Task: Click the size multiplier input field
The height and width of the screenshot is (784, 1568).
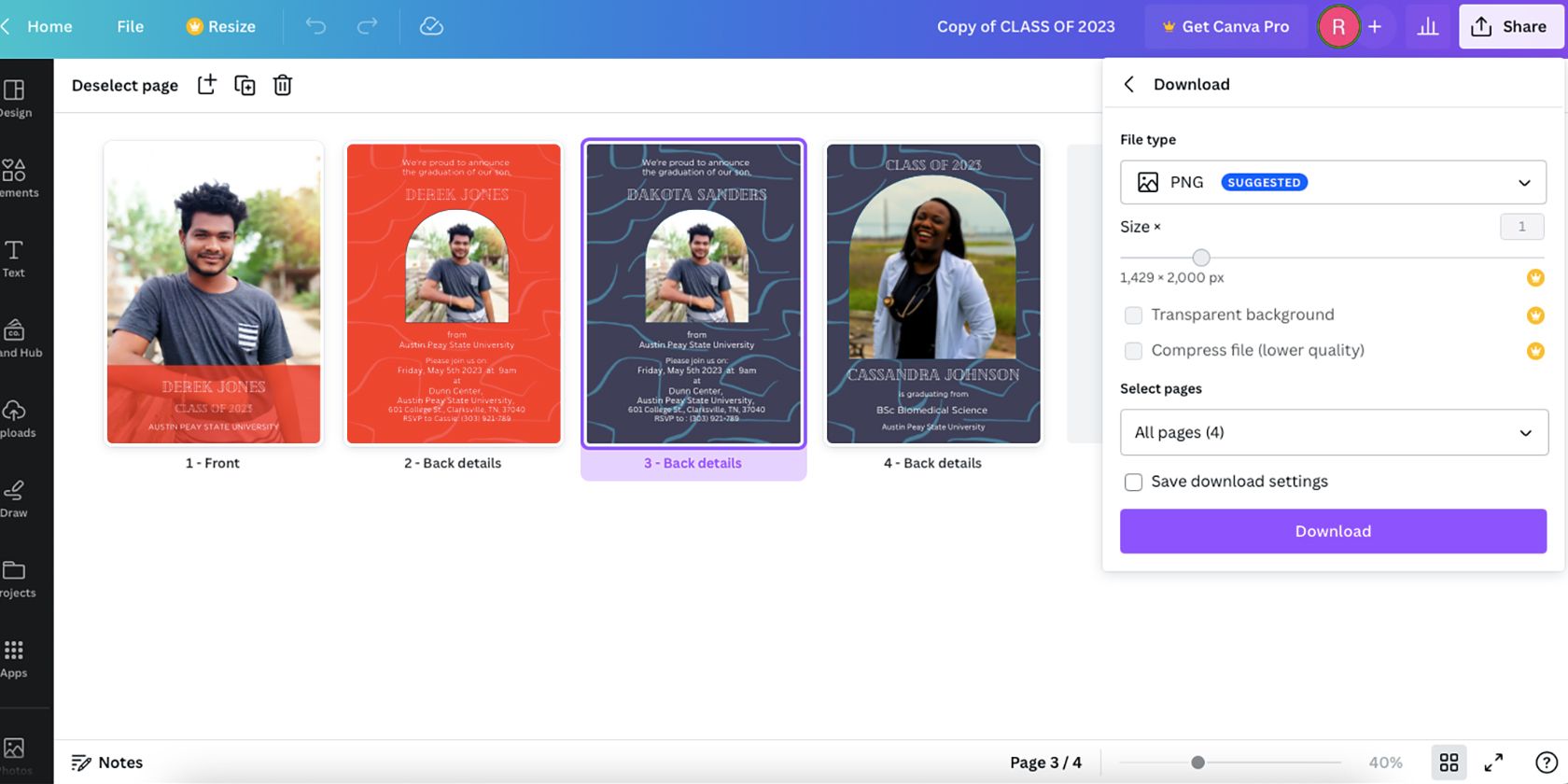Action: coord(1521,227)
